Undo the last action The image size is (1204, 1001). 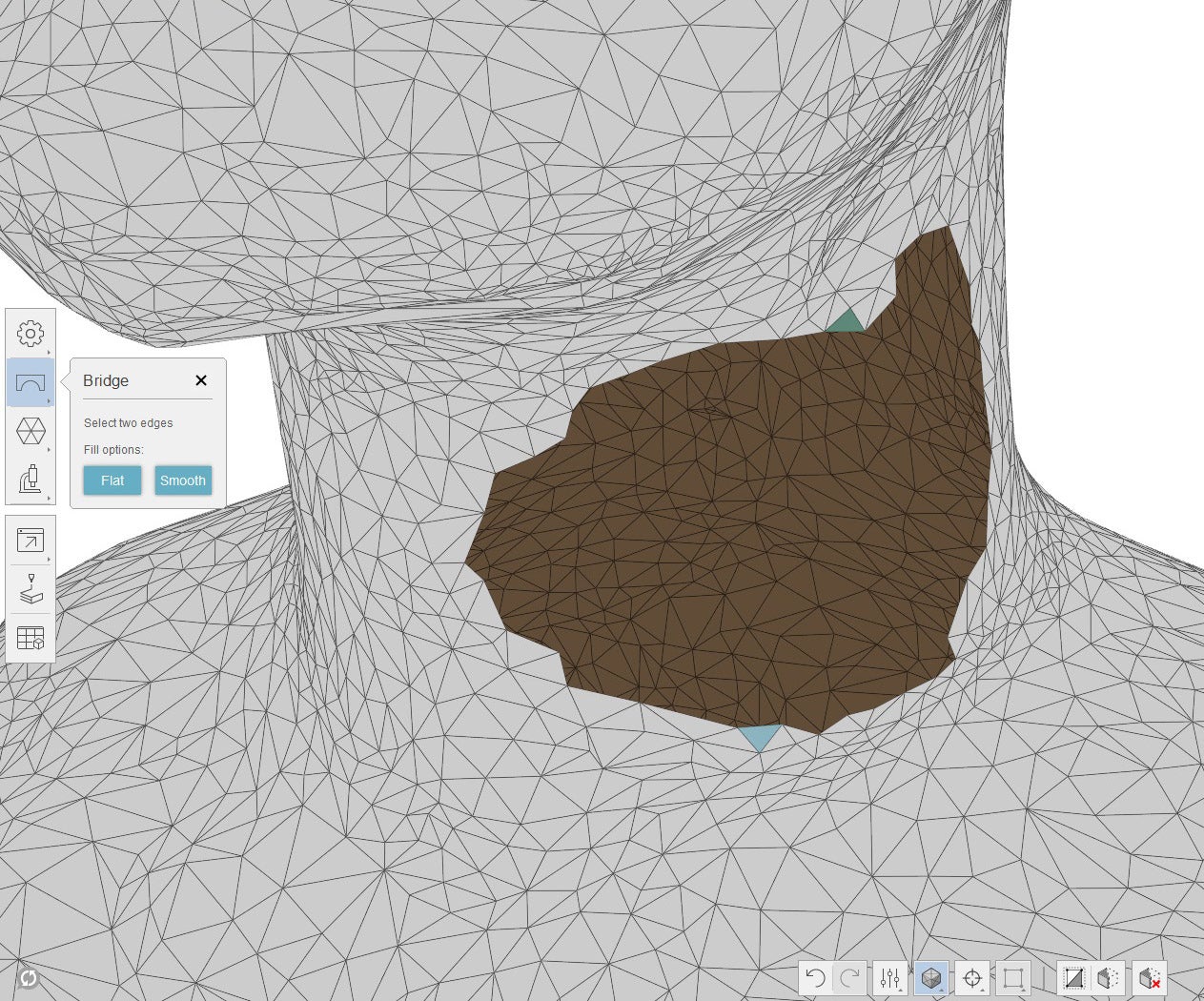coord(815,978)
